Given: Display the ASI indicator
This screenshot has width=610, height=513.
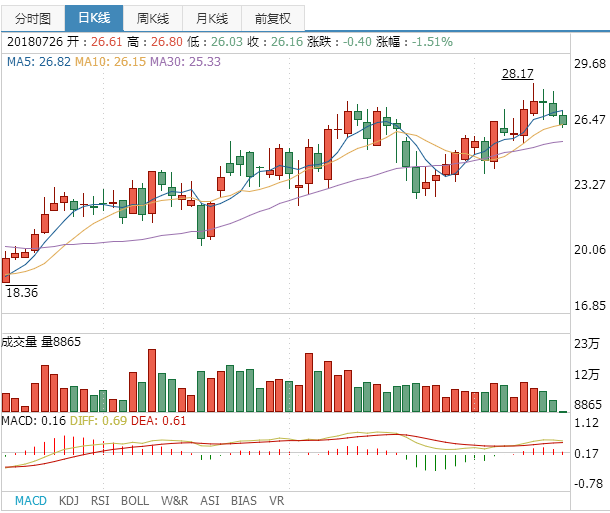Looking at the screenshot, I should 210,500.
